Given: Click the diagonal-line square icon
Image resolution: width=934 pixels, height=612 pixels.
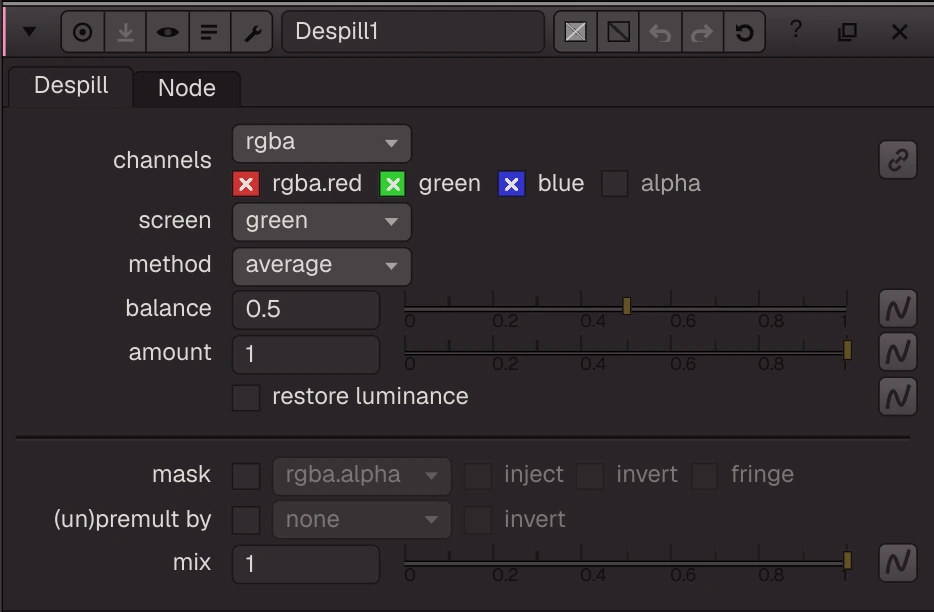Looking at the screenshot, I should coord(618,32).
